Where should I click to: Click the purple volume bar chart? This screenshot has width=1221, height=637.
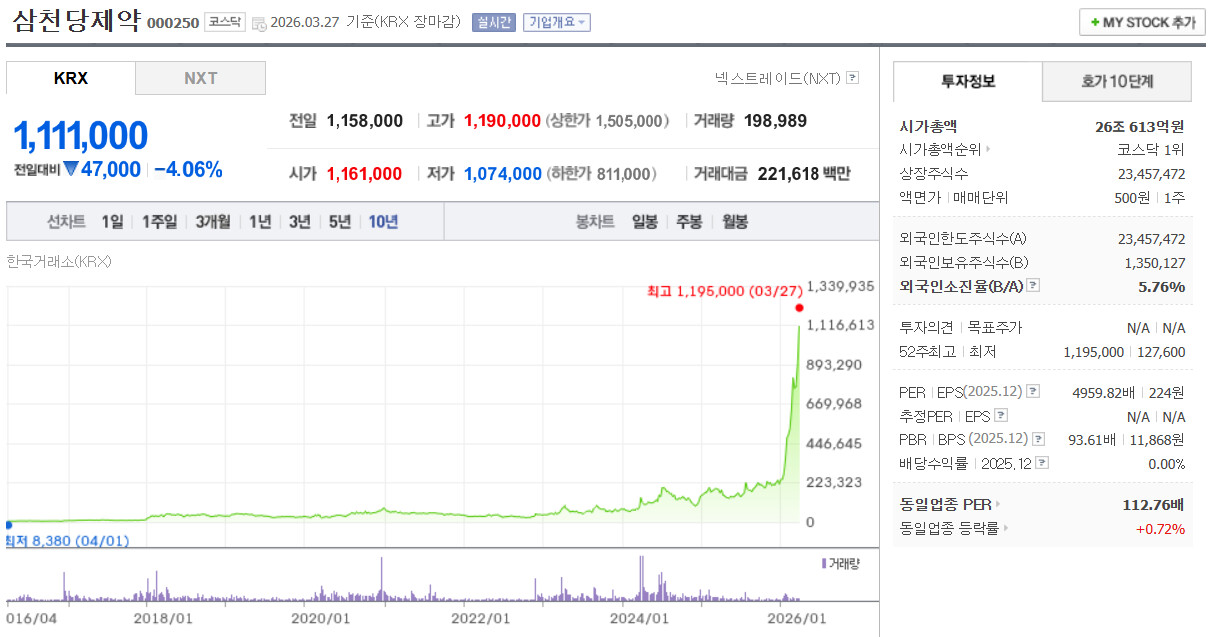(x=403, y=577)
